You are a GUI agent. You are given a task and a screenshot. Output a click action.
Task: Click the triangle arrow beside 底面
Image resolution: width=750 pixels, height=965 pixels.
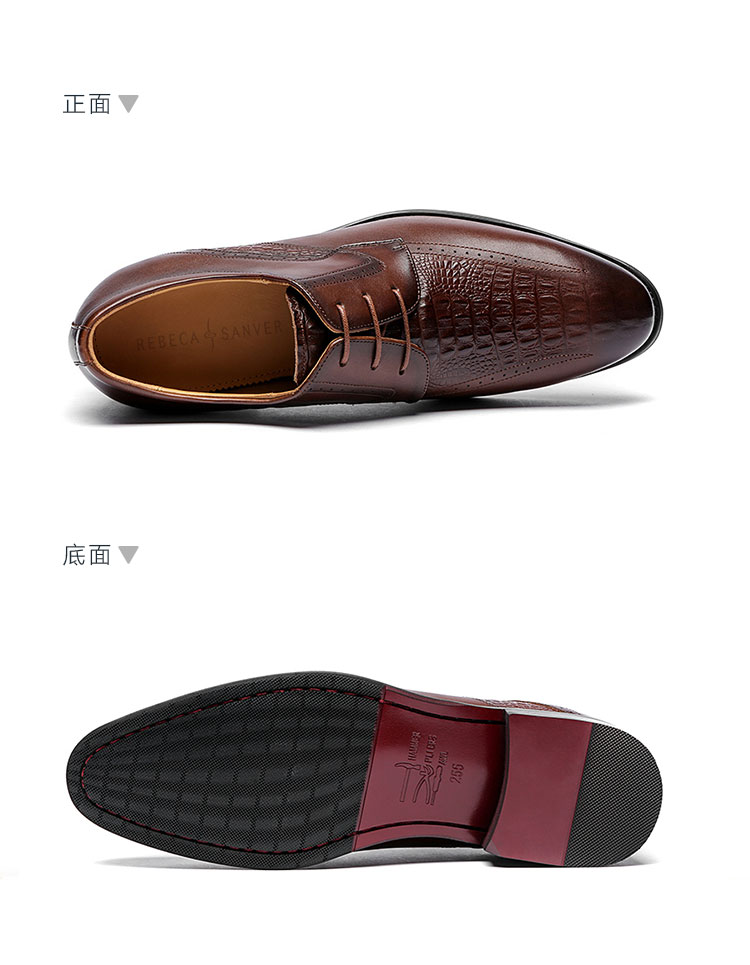click(128, 555)
